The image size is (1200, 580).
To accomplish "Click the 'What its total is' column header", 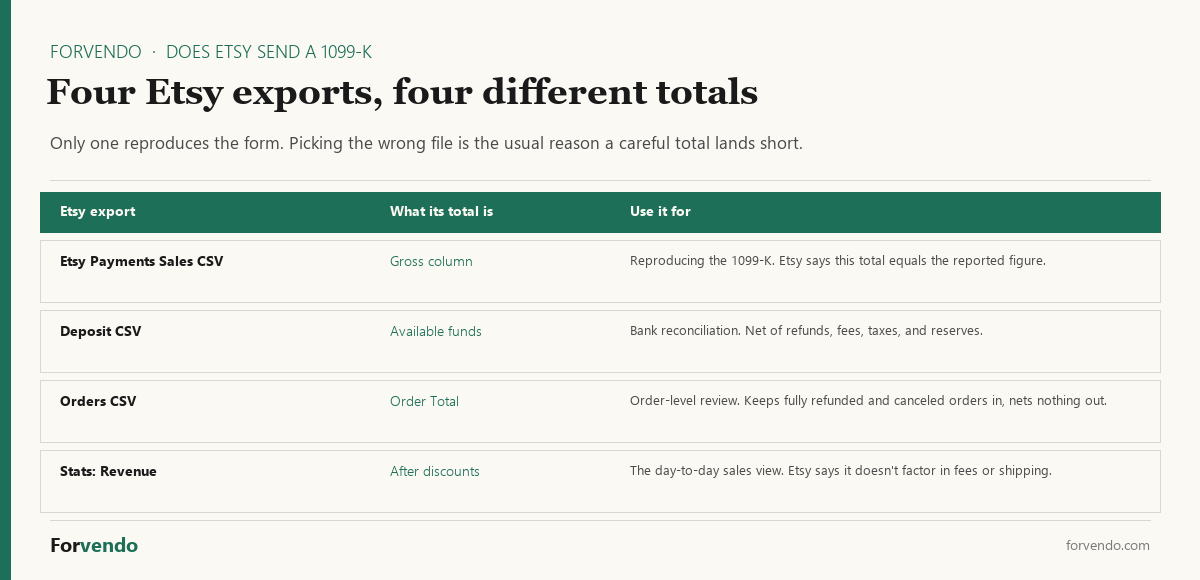I will click(441, 211).
